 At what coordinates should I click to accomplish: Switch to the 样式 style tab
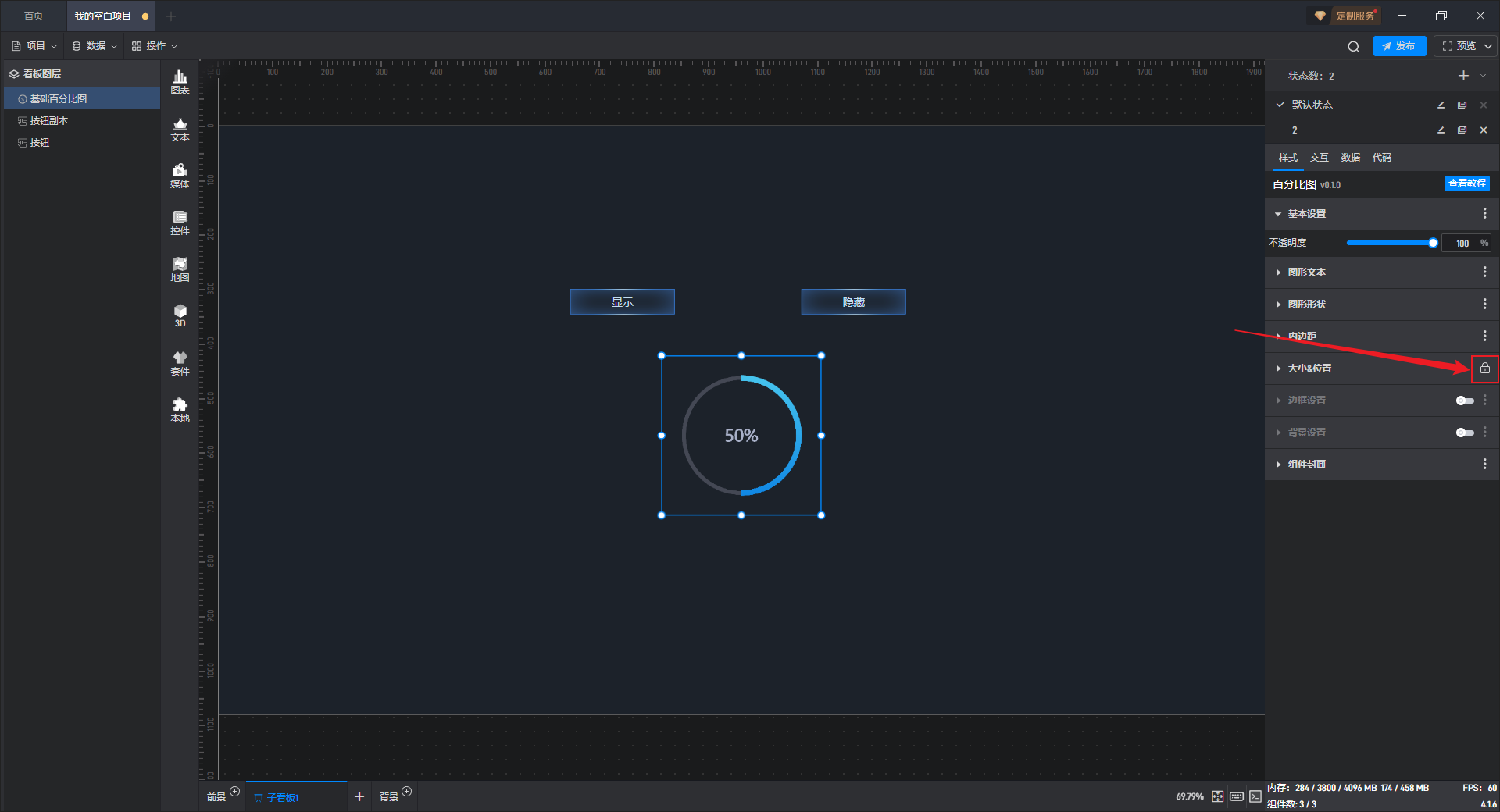(1287, 158)
